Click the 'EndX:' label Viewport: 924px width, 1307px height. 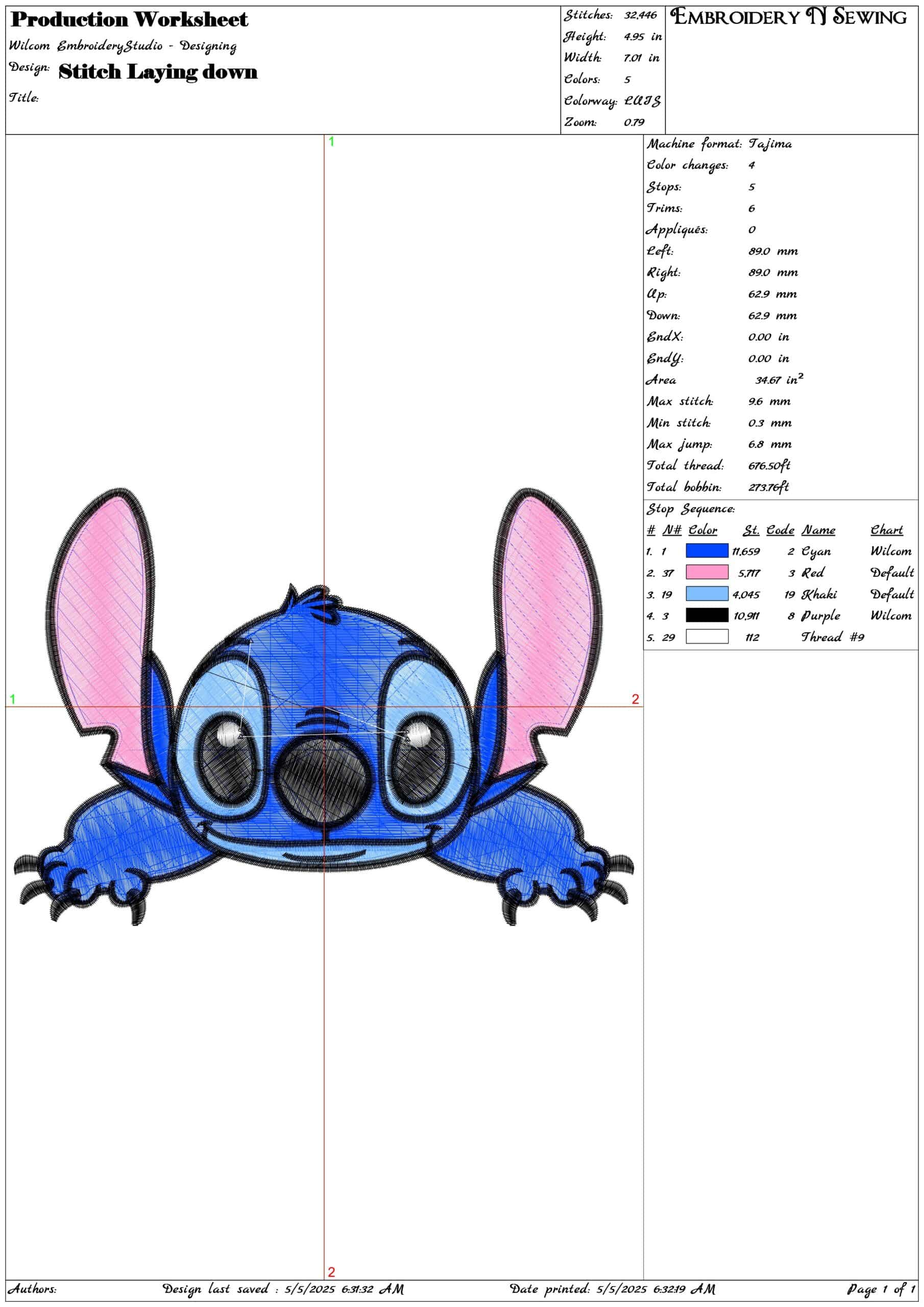(x=664, y=337)
